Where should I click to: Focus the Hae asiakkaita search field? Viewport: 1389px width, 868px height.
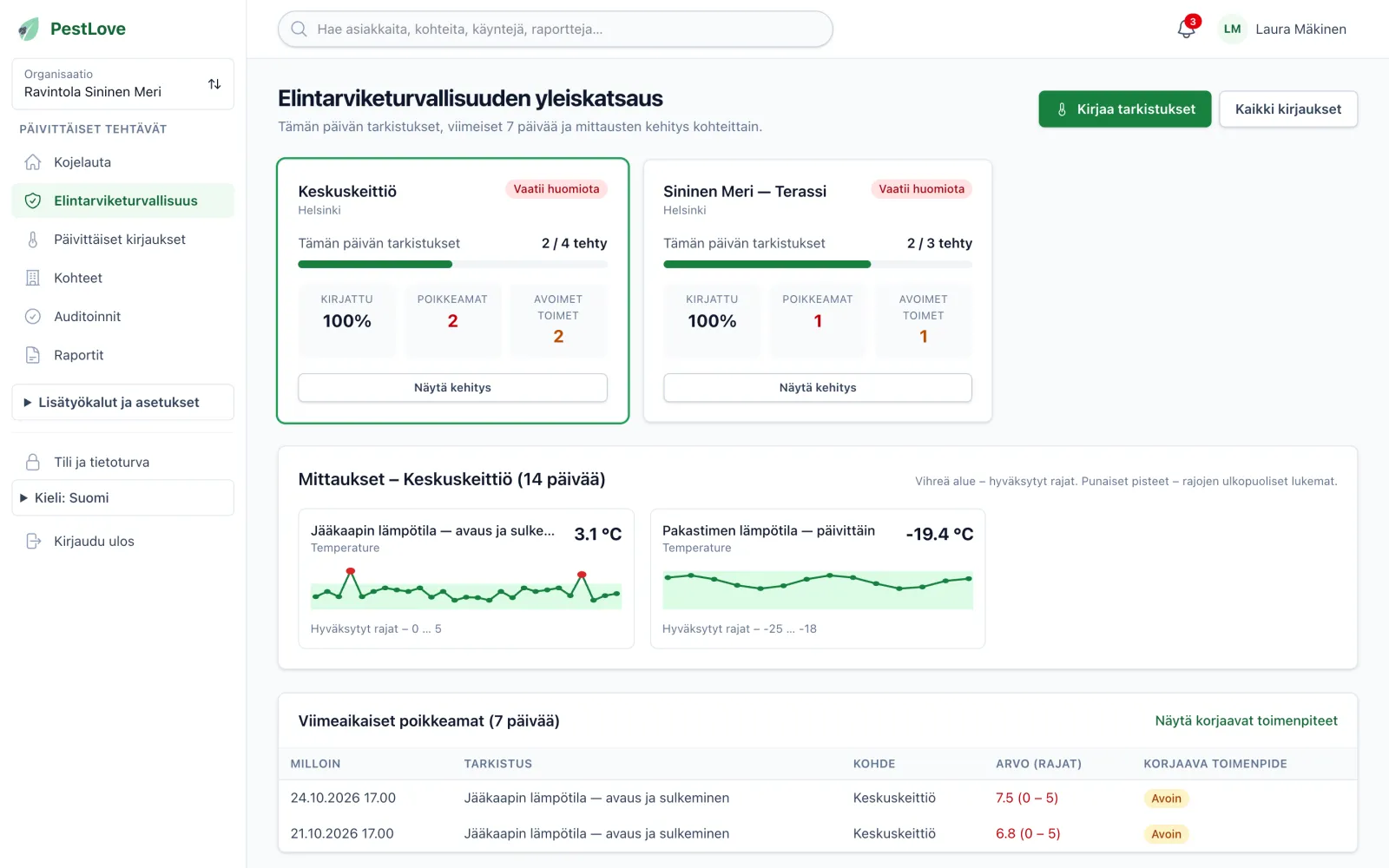pyautogui.click(x=556, y=29)
